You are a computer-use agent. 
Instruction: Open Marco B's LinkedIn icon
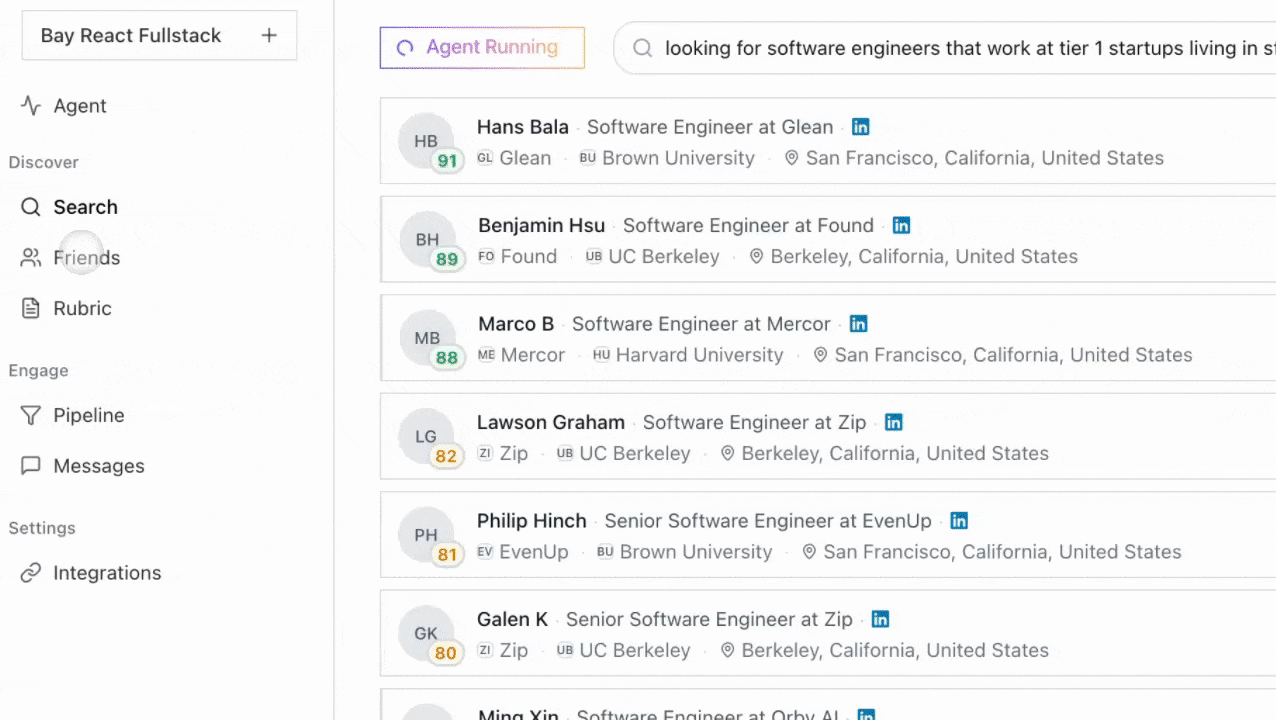[858, 324]
